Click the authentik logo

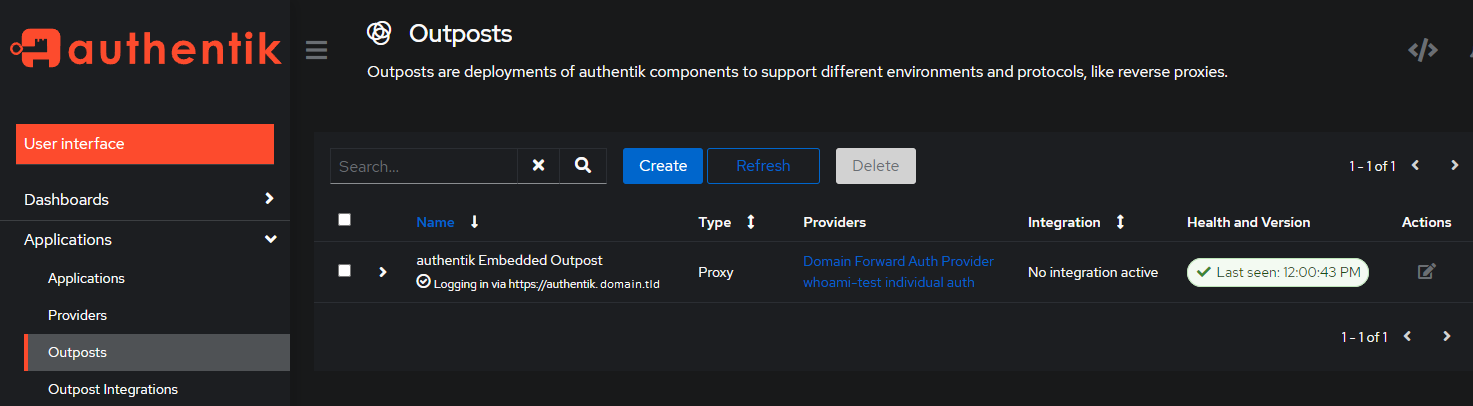(146, 50)
